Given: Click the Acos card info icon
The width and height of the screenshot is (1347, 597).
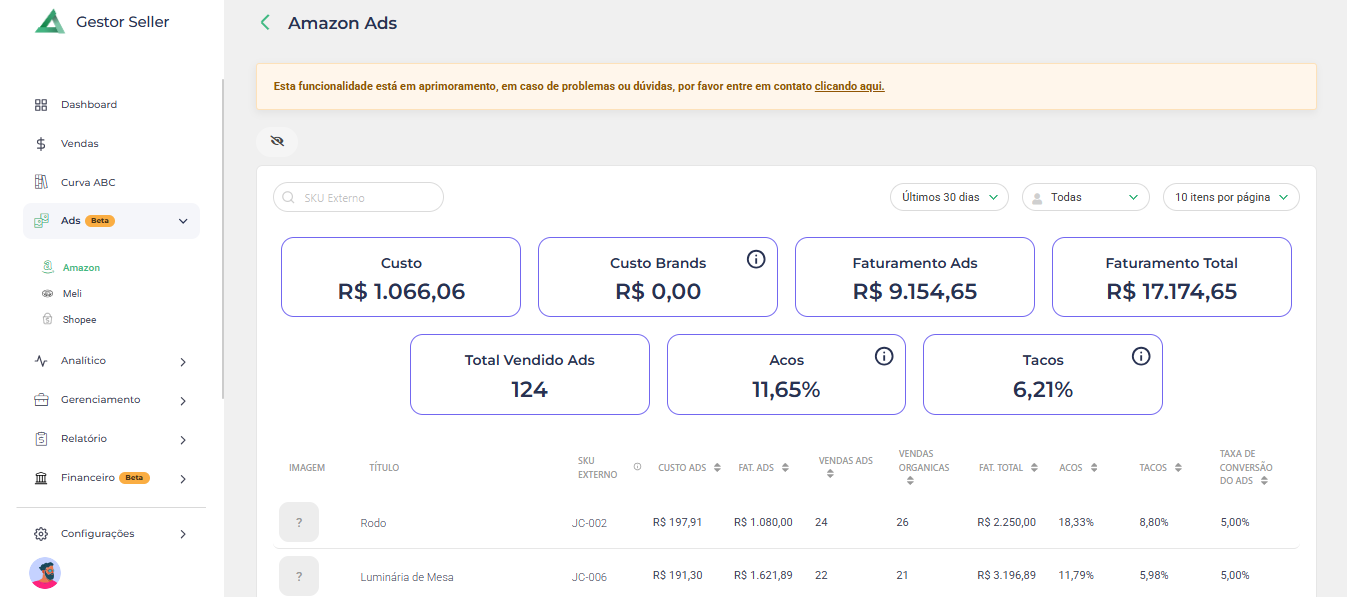Looking at the screenshot, I should pos(884,356).
